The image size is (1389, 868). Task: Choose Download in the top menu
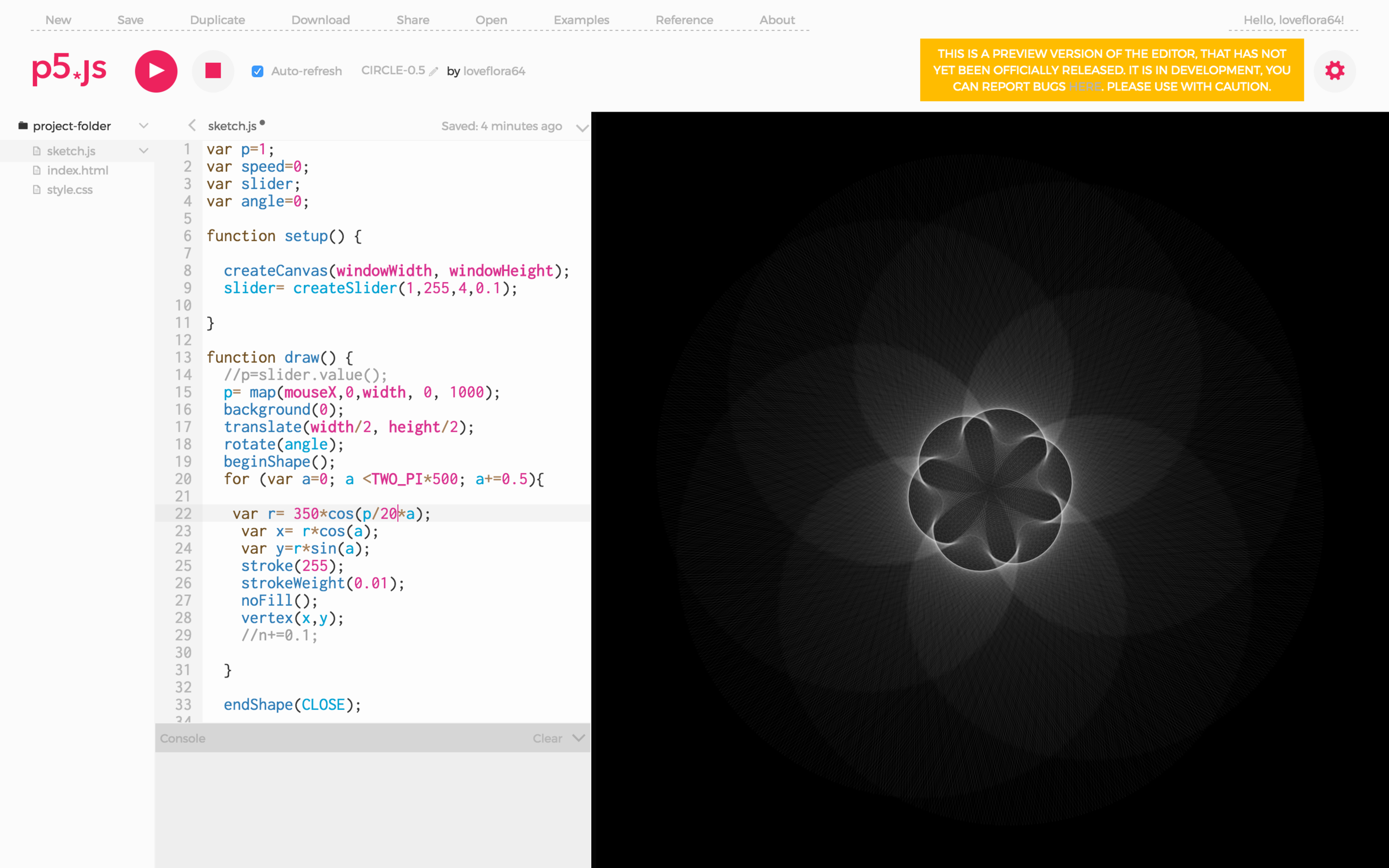pos(321,20)
